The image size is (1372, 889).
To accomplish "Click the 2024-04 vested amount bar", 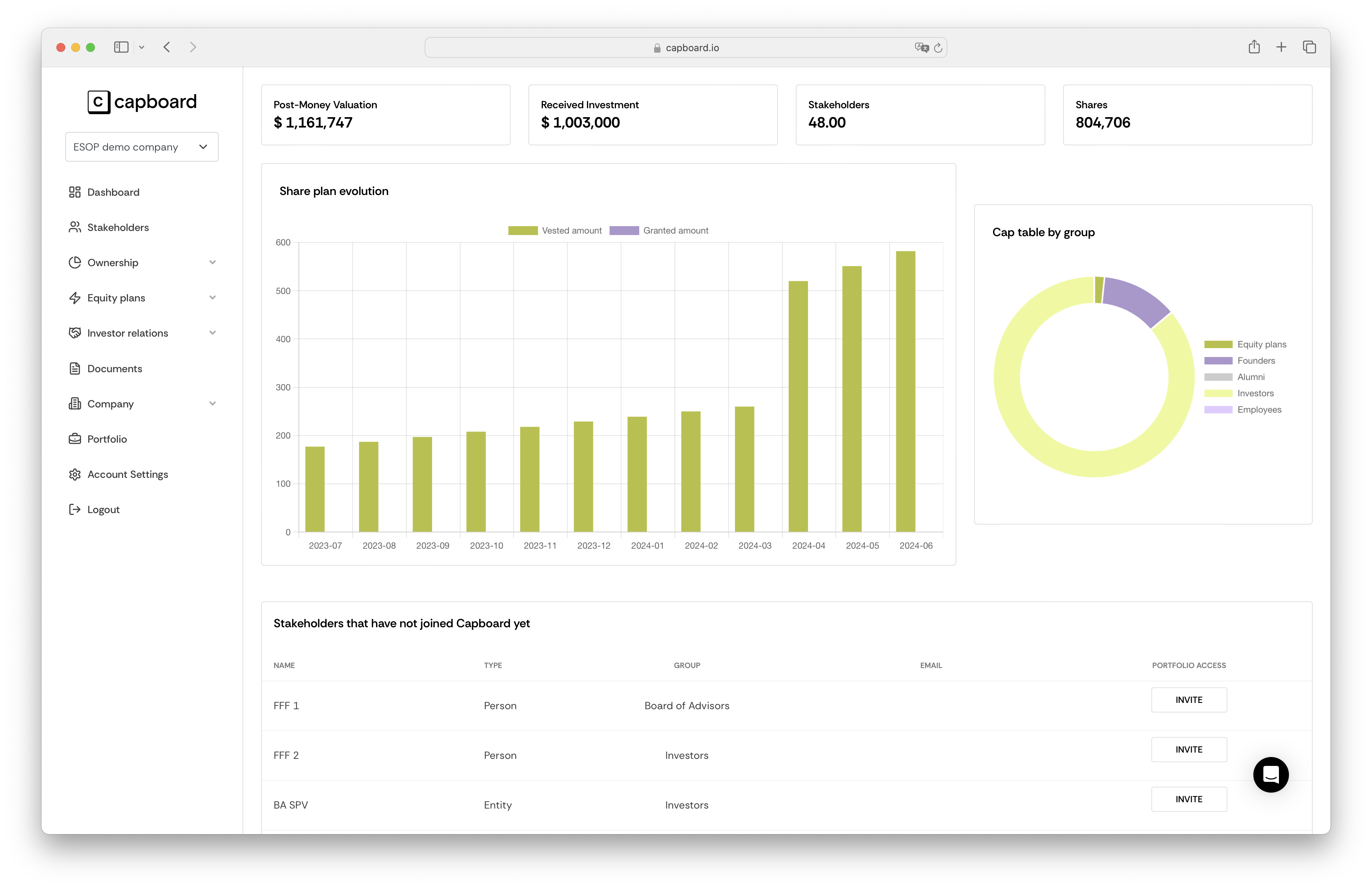I will pyautogui.click(x=798, y=406).
